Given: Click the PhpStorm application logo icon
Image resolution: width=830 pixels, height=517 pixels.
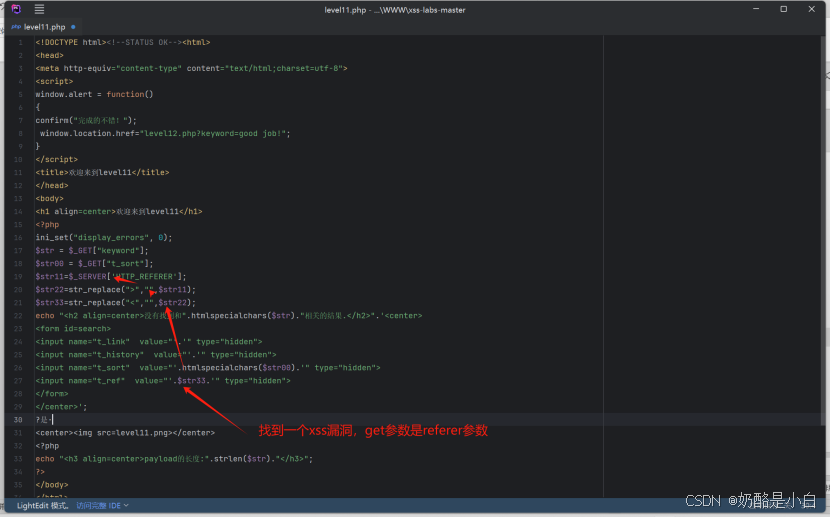Looking at the screenshot, I should [x=16, y=9].
